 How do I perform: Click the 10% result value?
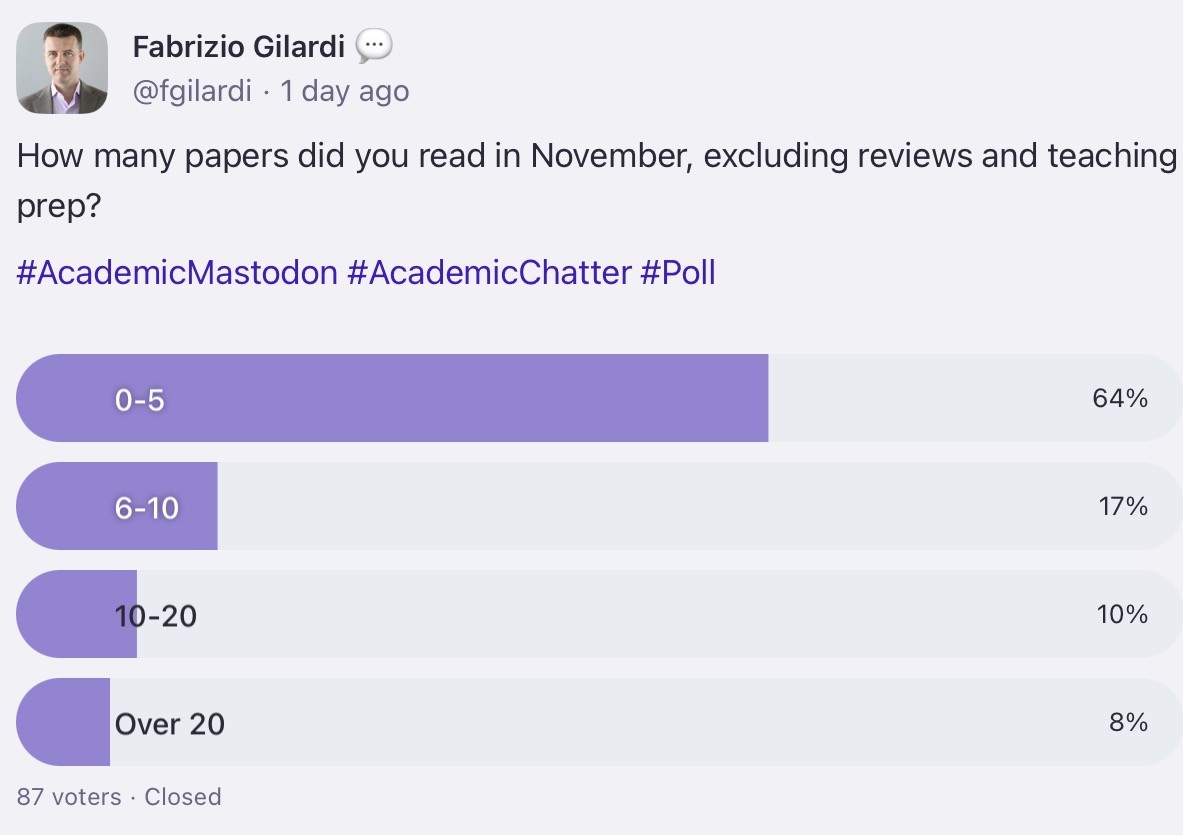pyautogui.click(x=1122, y=614)
